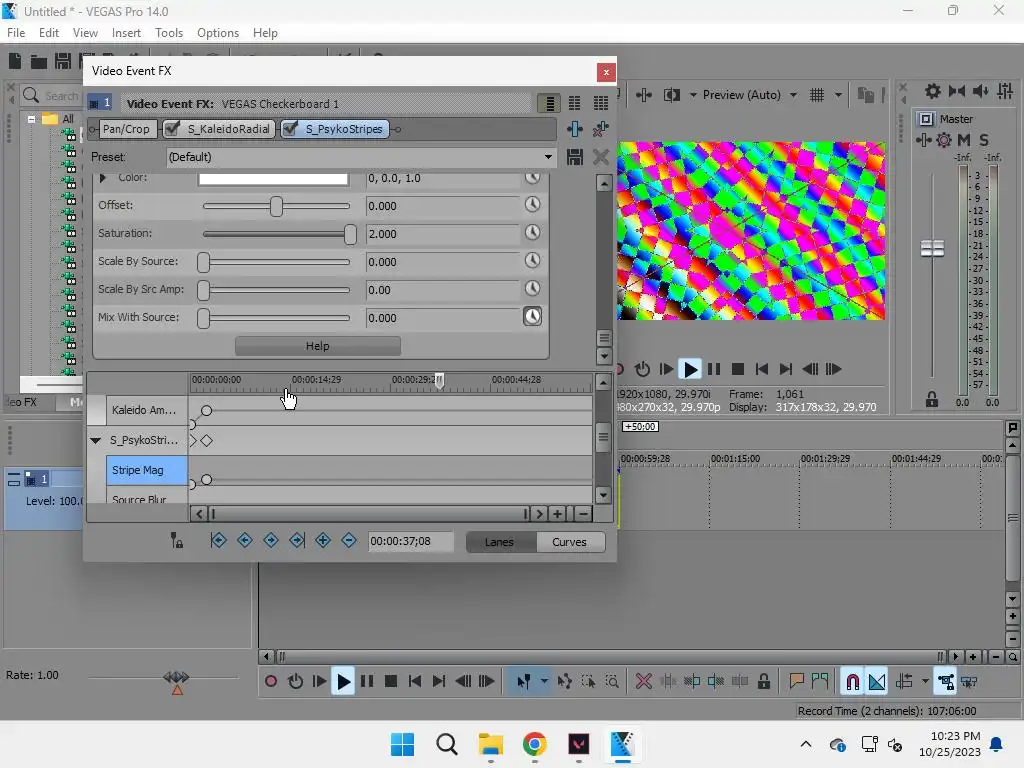Jump to last keyframe
Viewport: 1024px width, 768px height.
(297, 540)
